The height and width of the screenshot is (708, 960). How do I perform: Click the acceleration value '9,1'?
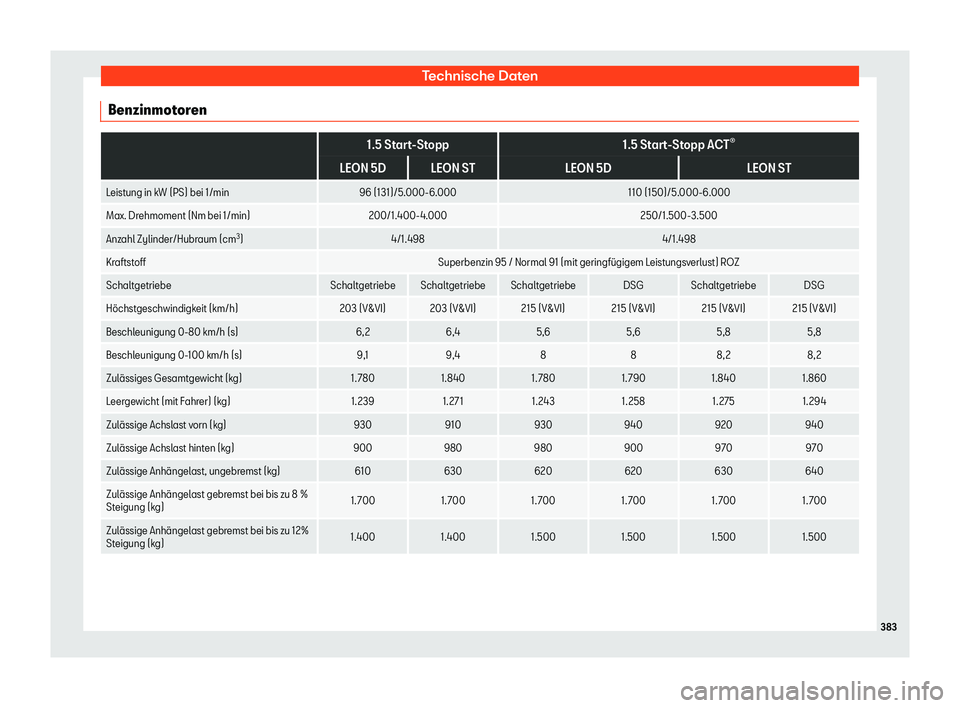tap(362, 355)
